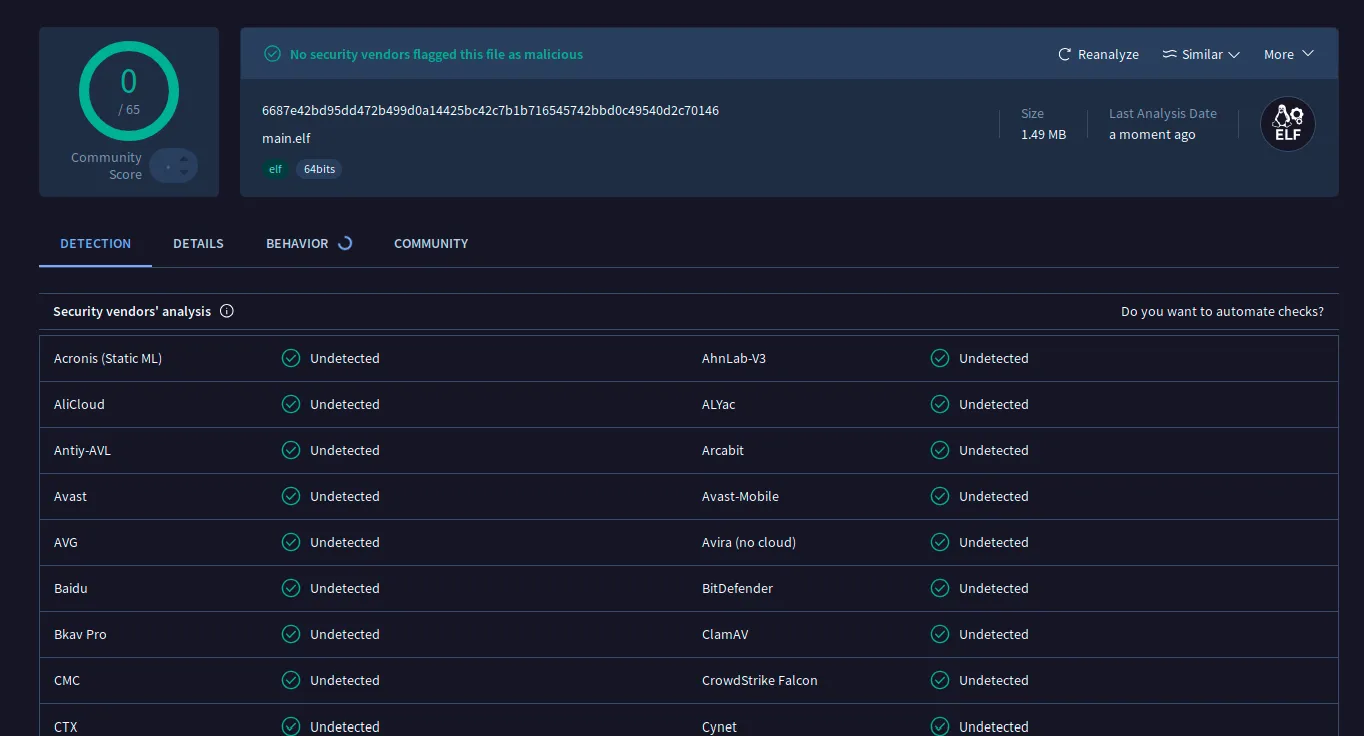Click 'No security vendors flagged this file' message

click(x=436, y=54)
